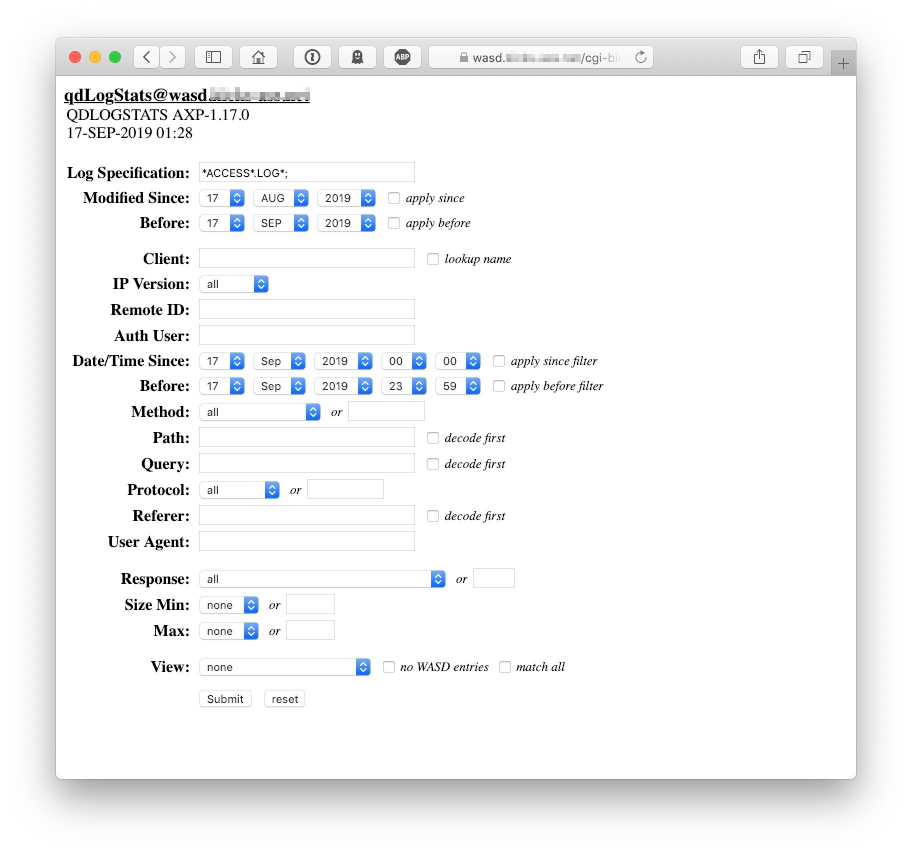Go to the home page
The width and height of the screenshot is (912, 853).
(x=258, y=57)
